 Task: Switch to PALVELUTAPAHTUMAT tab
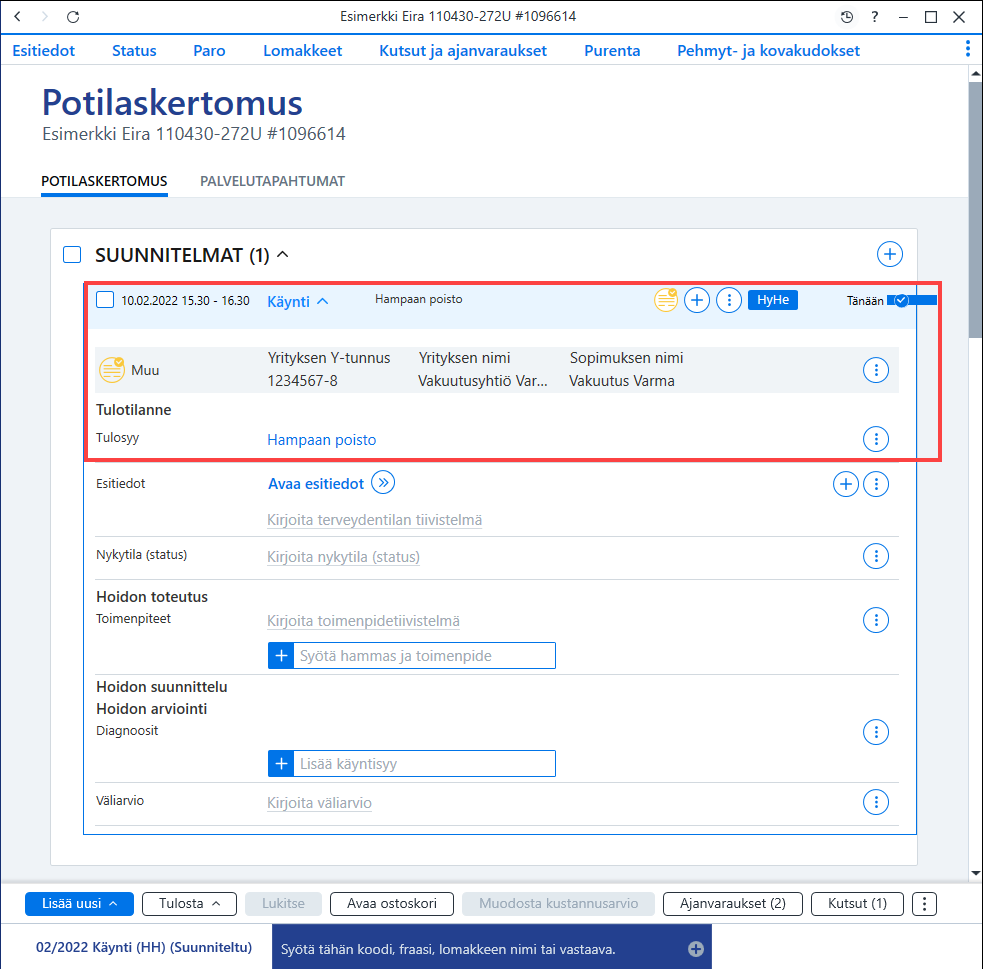[272, 181]
